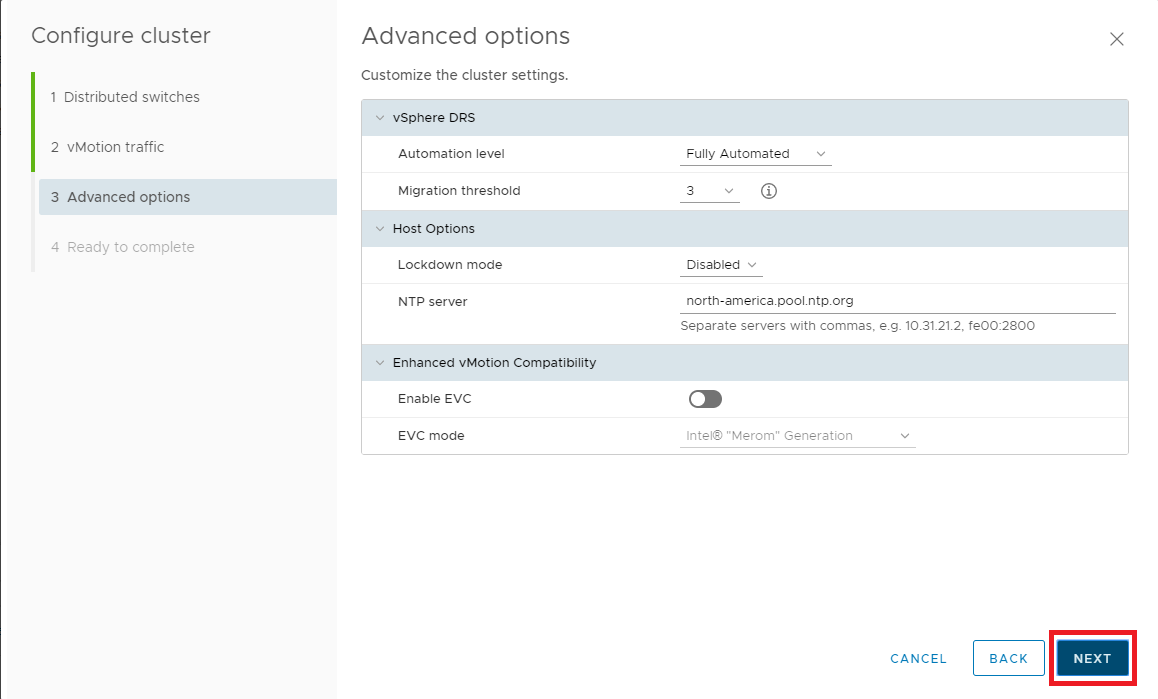
Task: Open the Migration threshold dropdown
Action: coord(709,191)
